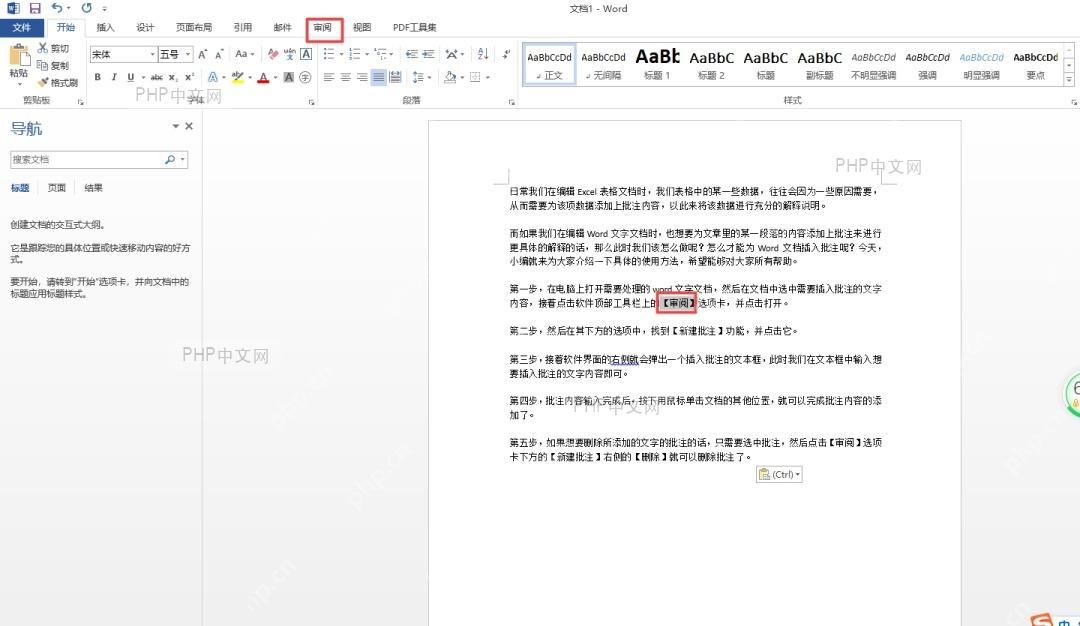Apply distributed alignment icon
This screenshot has height=626, width=1080.
click(395, 77)
